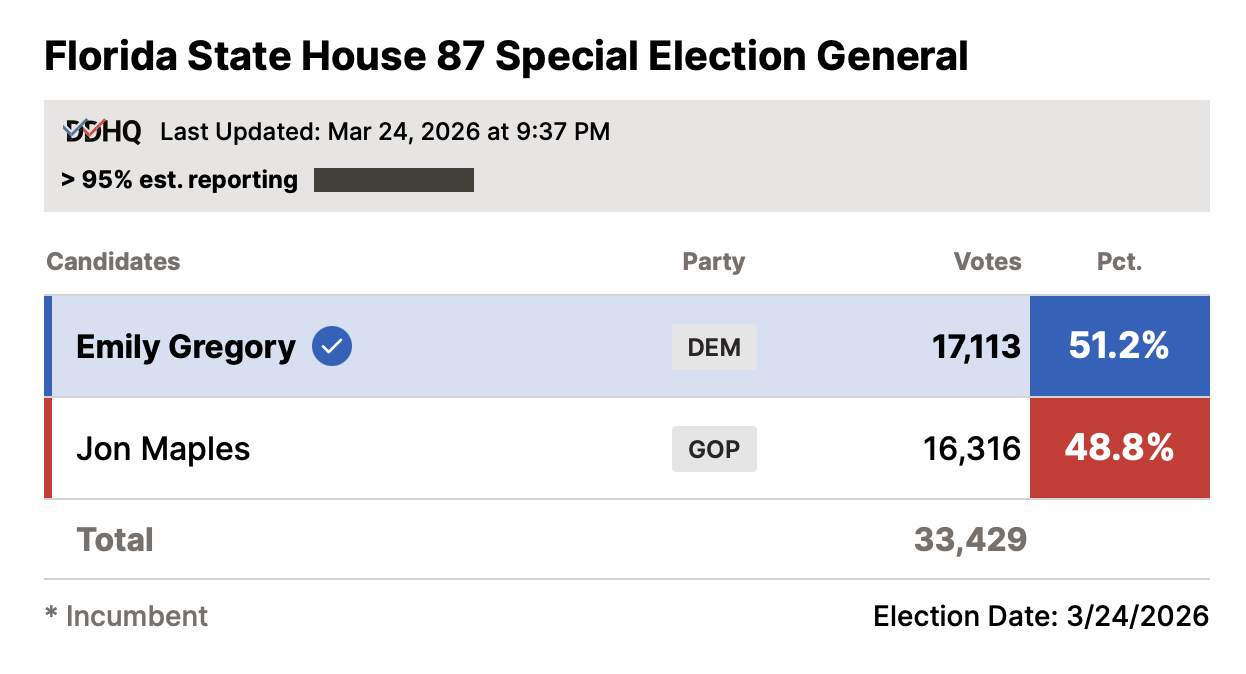Click the blue 51.2% percentage box
Viewport: 1246px width, 674px height.
(x=1119, y=347)
